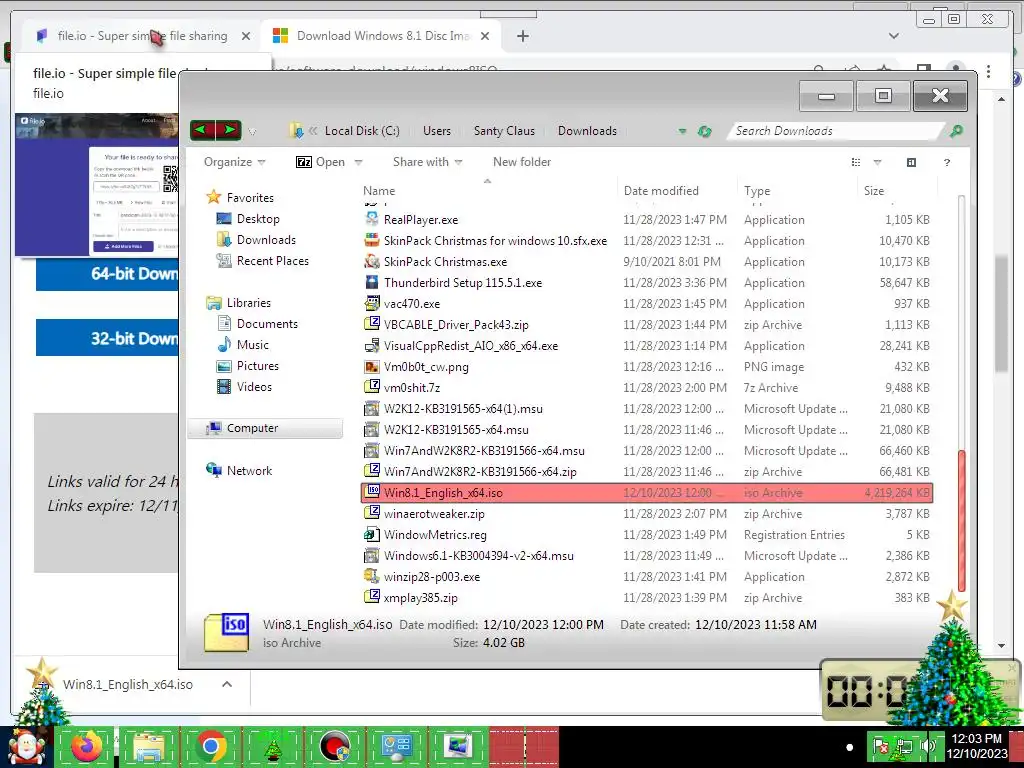Click the green forward arrow in Explorer

point(229,131)
